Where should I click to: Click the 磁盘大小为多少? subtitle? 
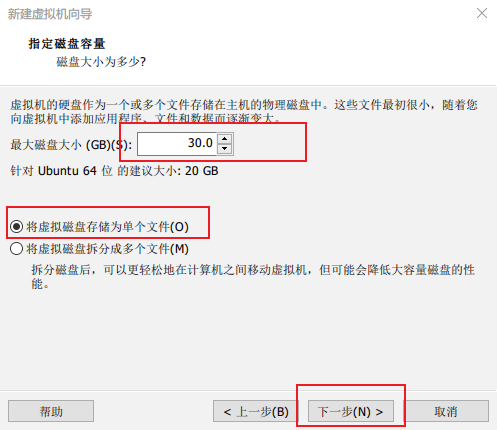click(x=101, y=62)
